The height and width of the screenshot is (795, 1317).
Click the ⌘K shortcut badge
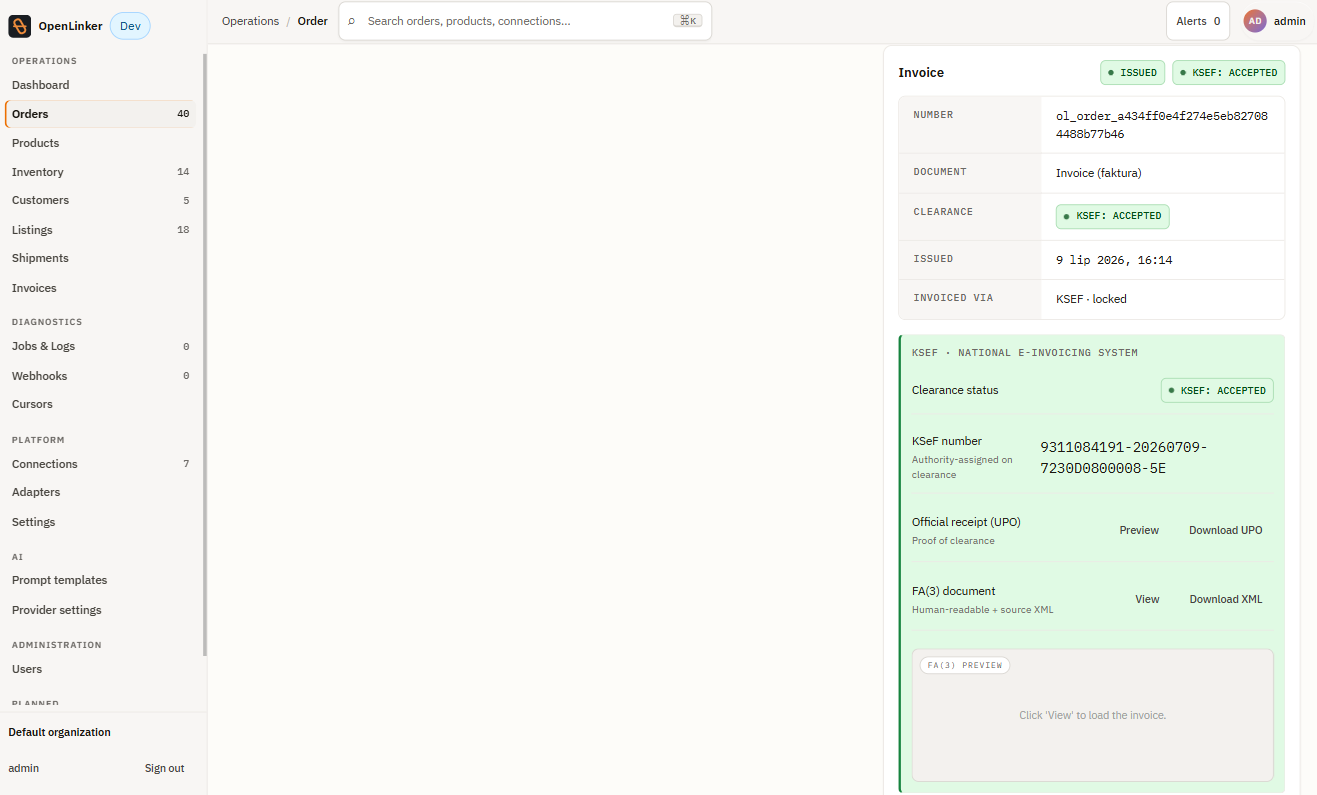tap(687, 21)
